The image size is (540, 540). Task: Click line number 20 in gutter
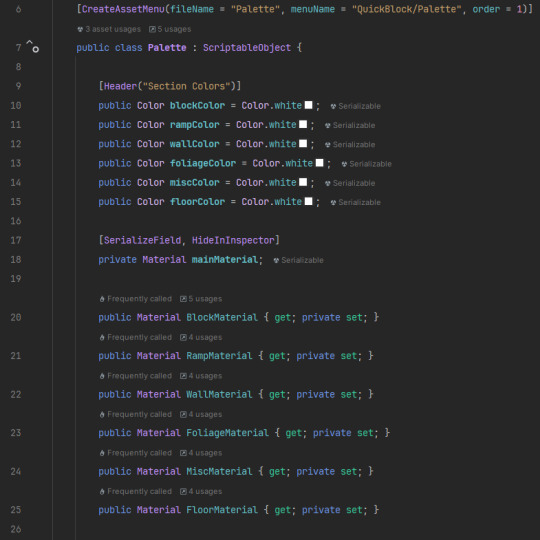click(15, 317)
